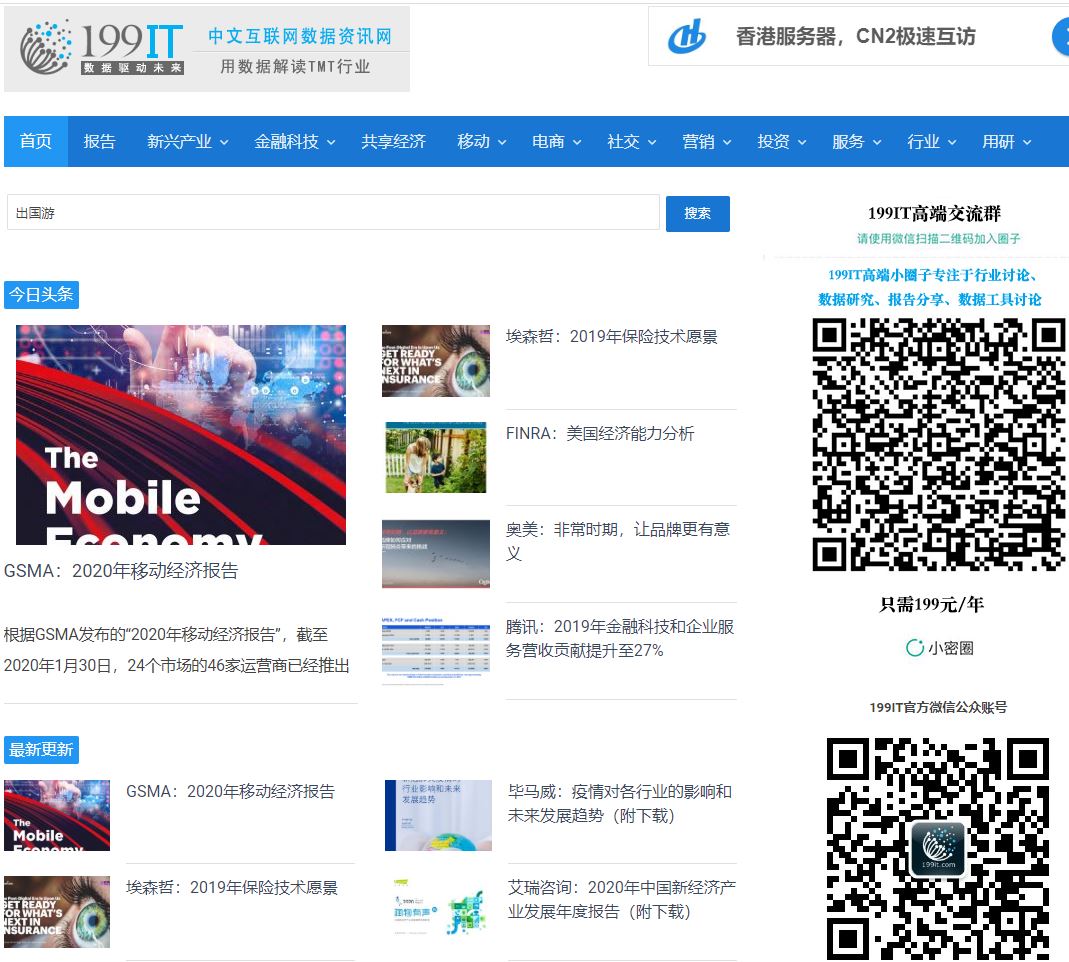Click the 中文互联网数据资讯网 tagline
Image resolution: width=1069 pixels, height=962 pixels.
coord(300,36)
